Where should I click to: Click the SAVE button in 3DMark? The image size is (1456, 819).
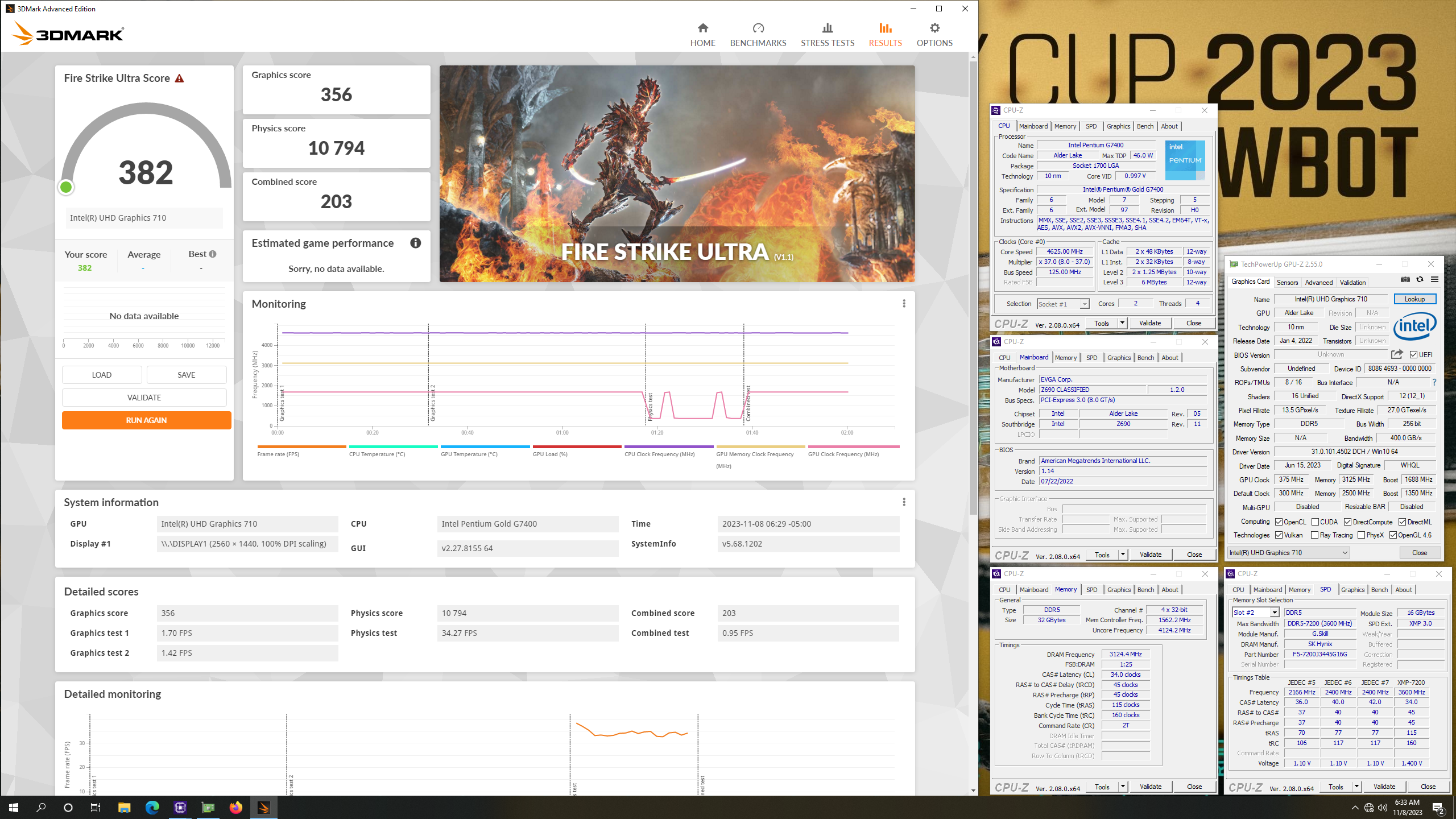tap(187, 375)
